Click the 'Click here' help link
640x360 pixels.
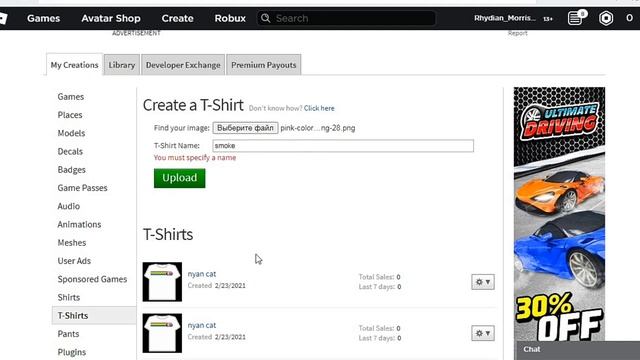pyautogui.click(x=319, y=108)
